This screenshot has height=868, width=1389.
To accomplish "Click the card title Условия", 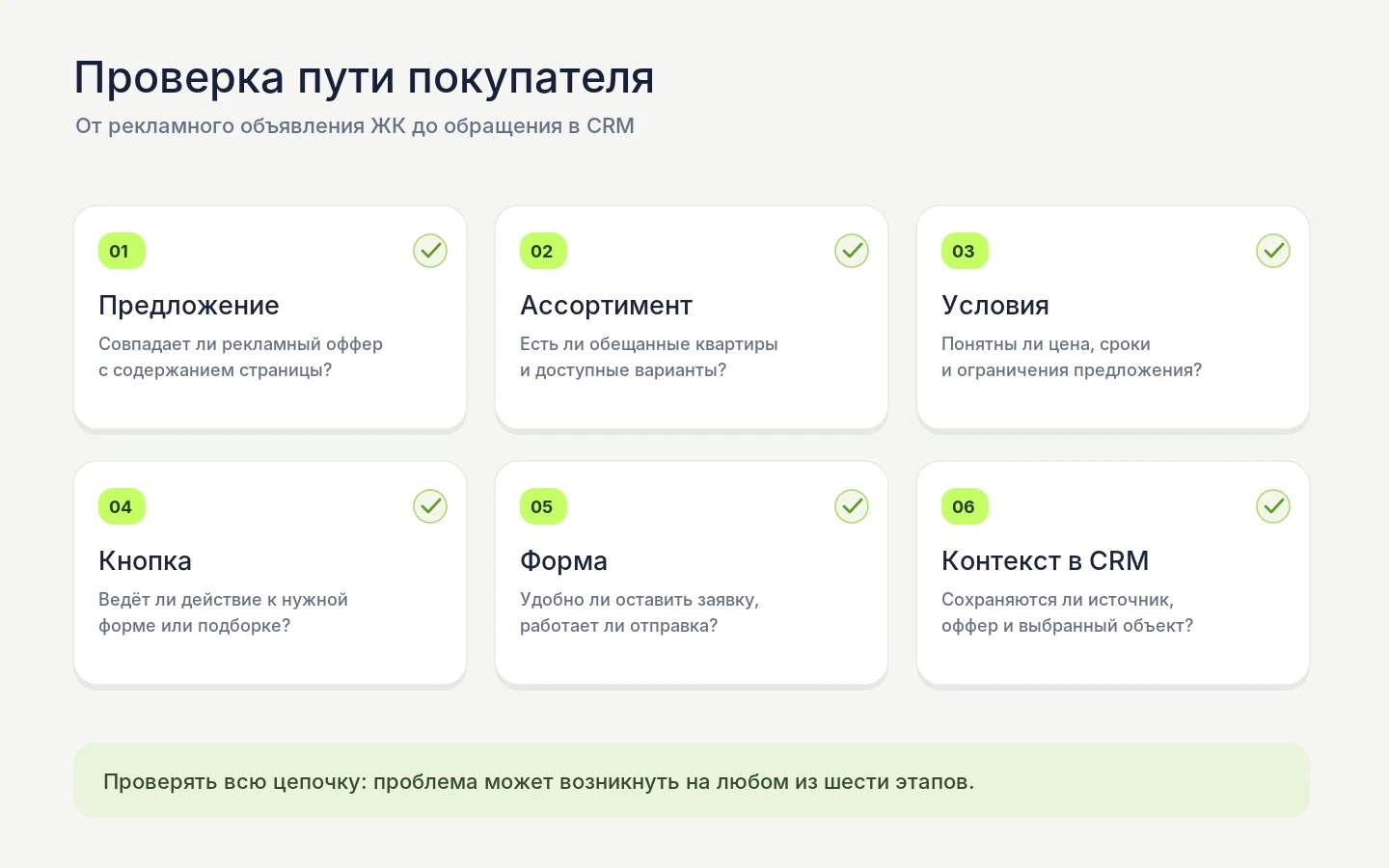I will 995,306.
